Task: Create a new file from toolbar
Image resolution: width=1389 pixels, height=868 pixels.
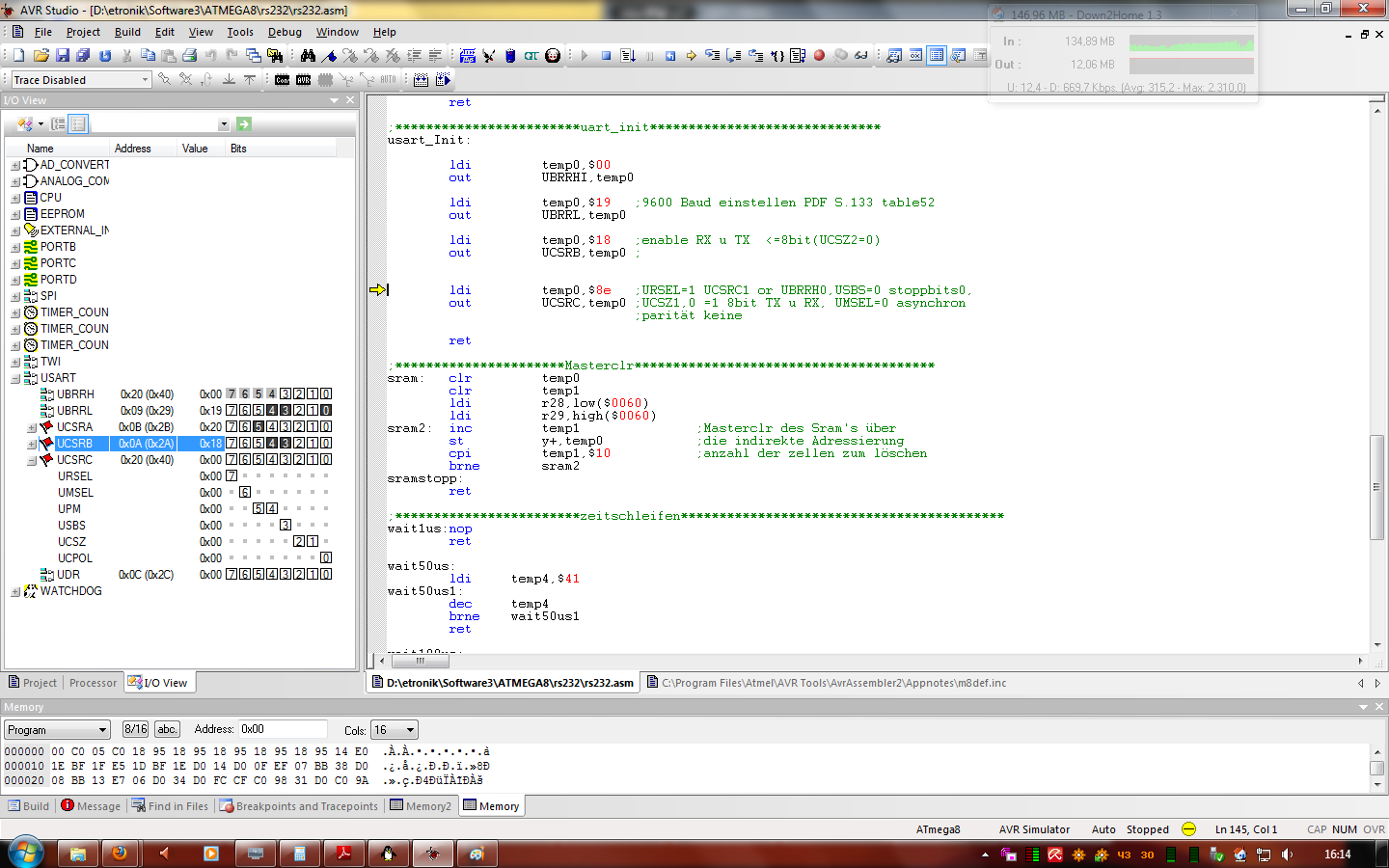Action: (x=18, y=56)
